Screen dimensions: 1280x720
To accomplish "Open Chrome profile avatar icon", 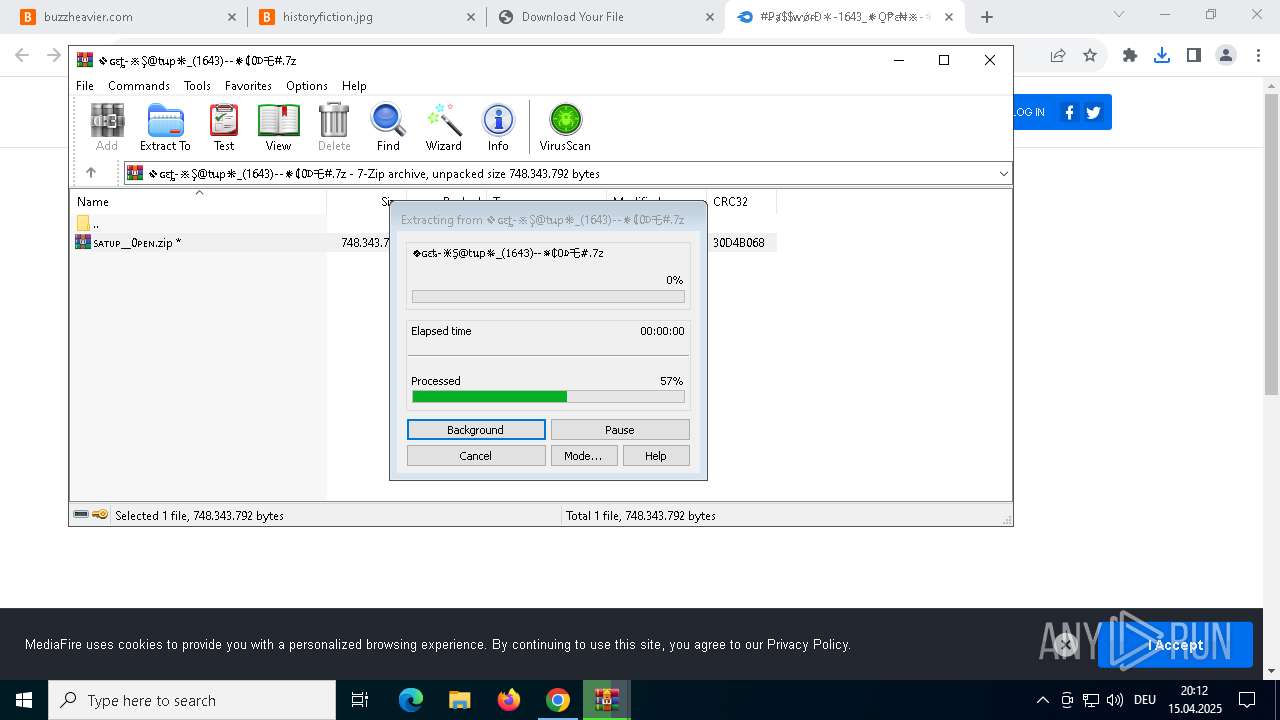I will 1226,56.
